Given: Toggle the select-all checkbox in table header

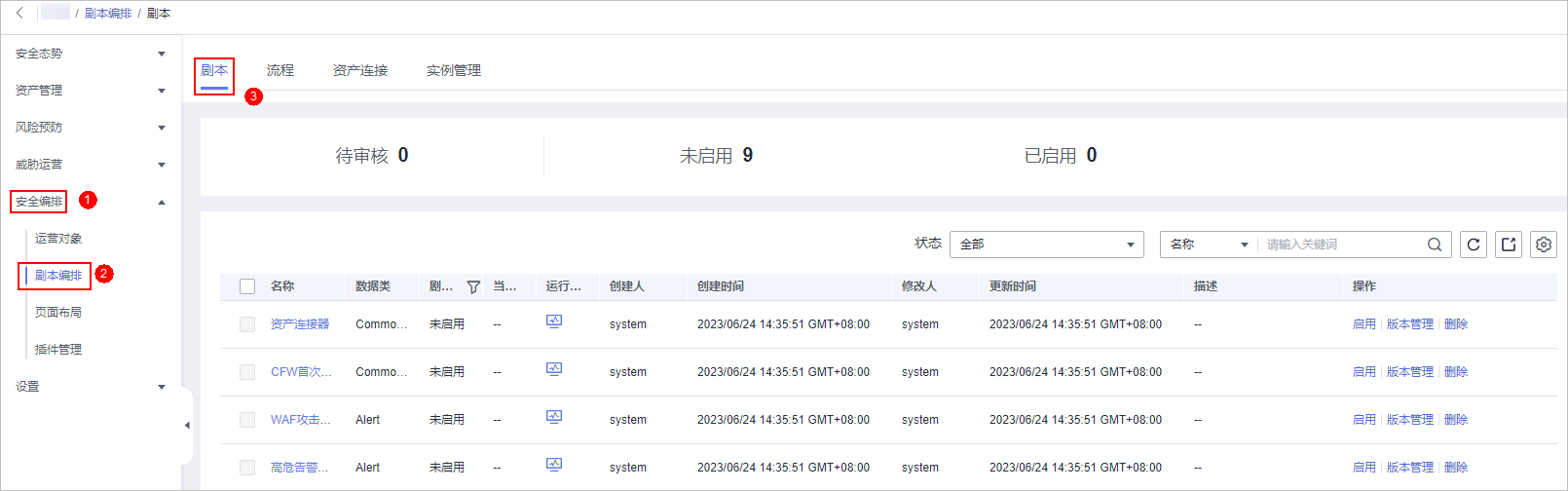Looking at the screenshot, I should (x=247, y=286).
